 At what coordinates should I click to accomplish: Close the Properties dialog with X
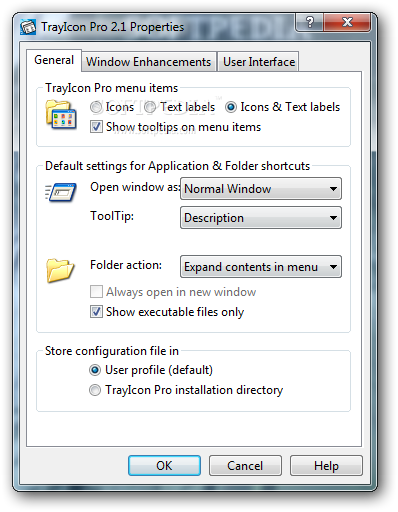[x=347, y=22]
